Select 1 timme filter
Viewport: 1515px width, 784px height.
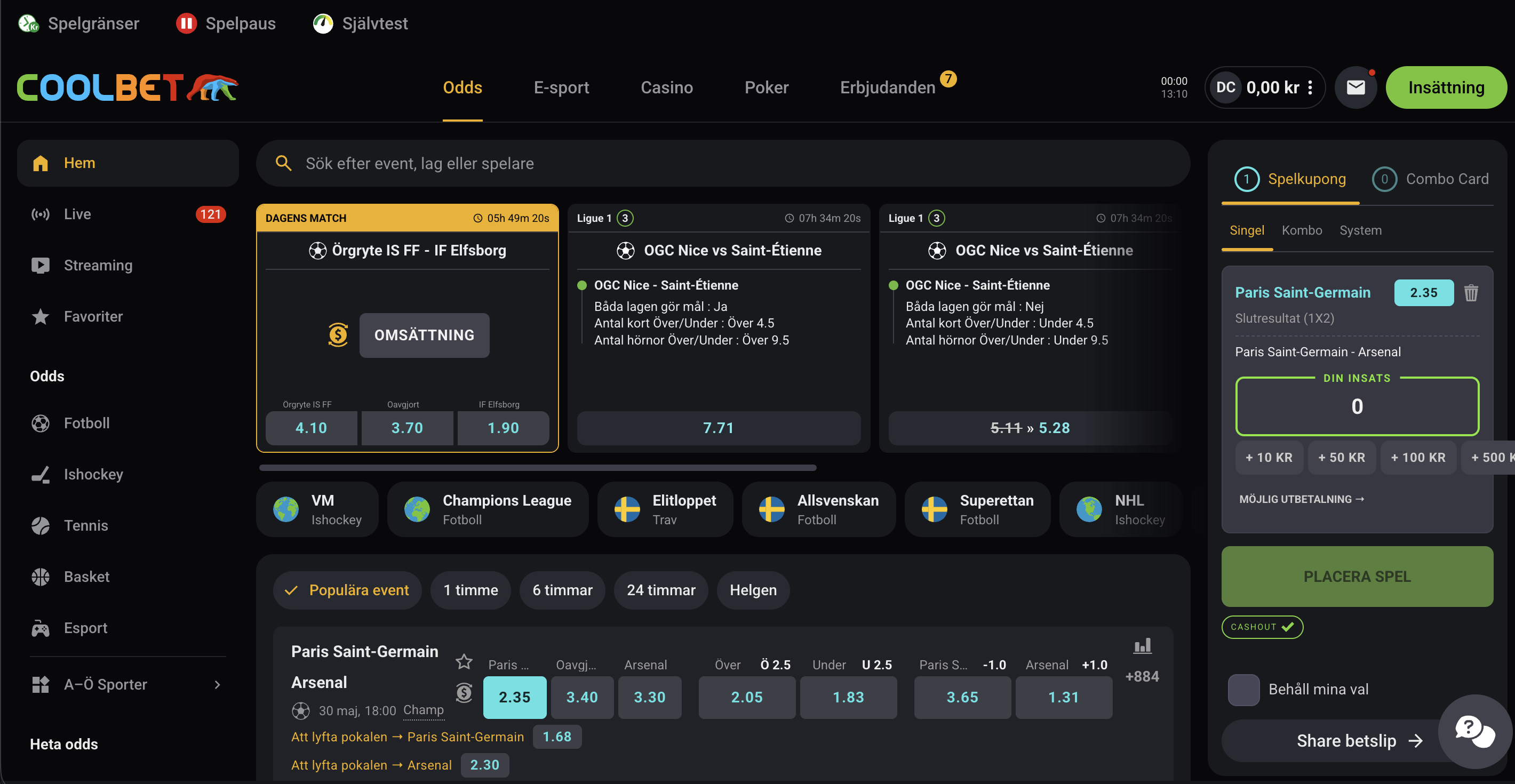(471, 590)
